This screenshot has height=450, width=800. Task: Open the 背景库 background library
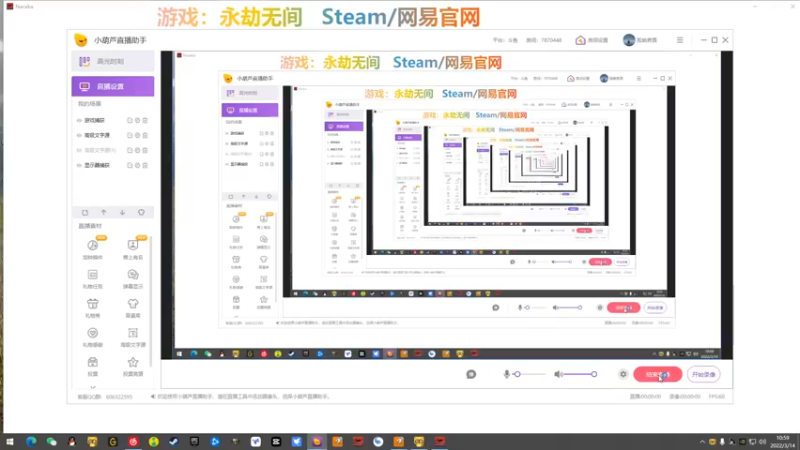[133, 308]
